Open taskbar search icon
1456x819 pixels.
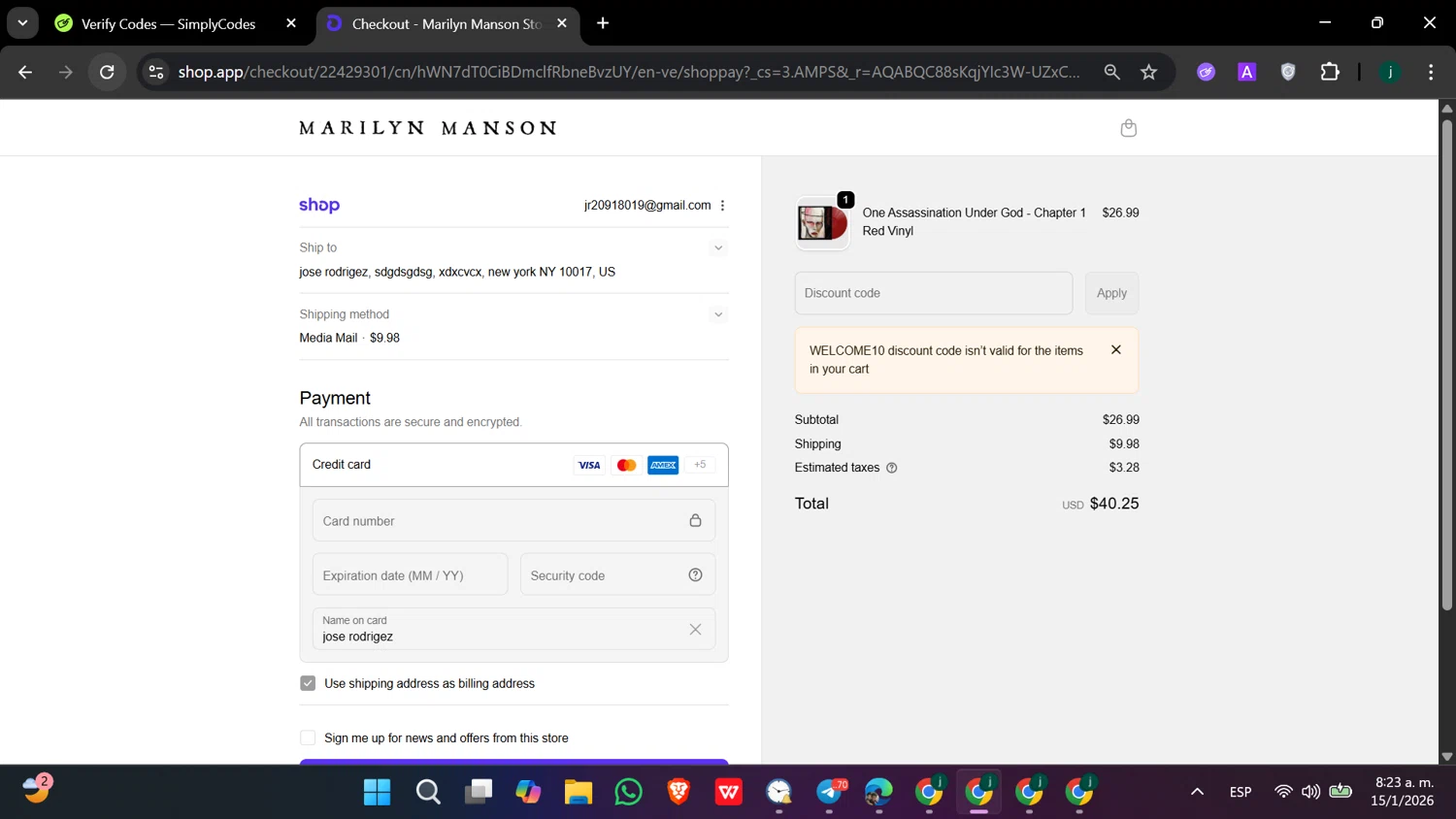(428, 792)
